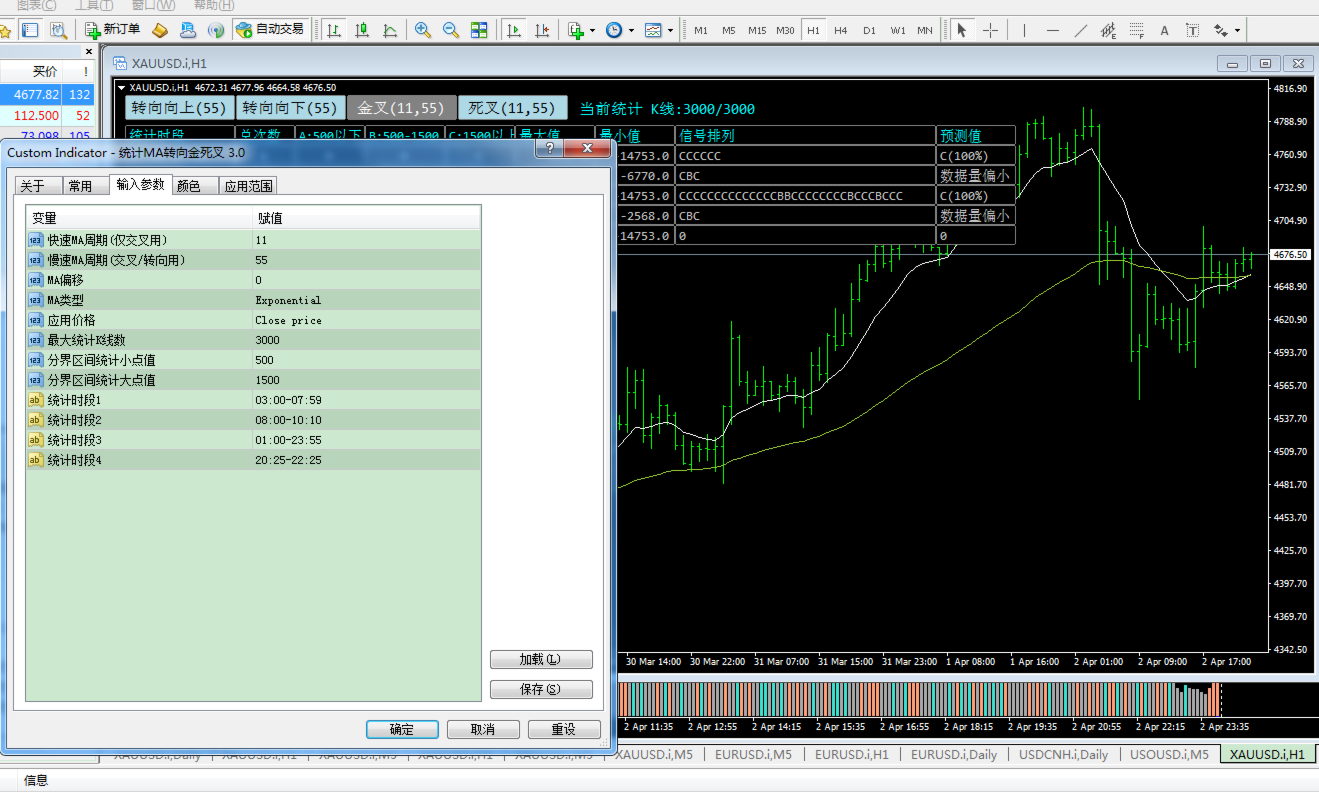The height and width of the screenshot is (792, 1319).
Task: Select the equidistant channel tool
Action: 1108,30
